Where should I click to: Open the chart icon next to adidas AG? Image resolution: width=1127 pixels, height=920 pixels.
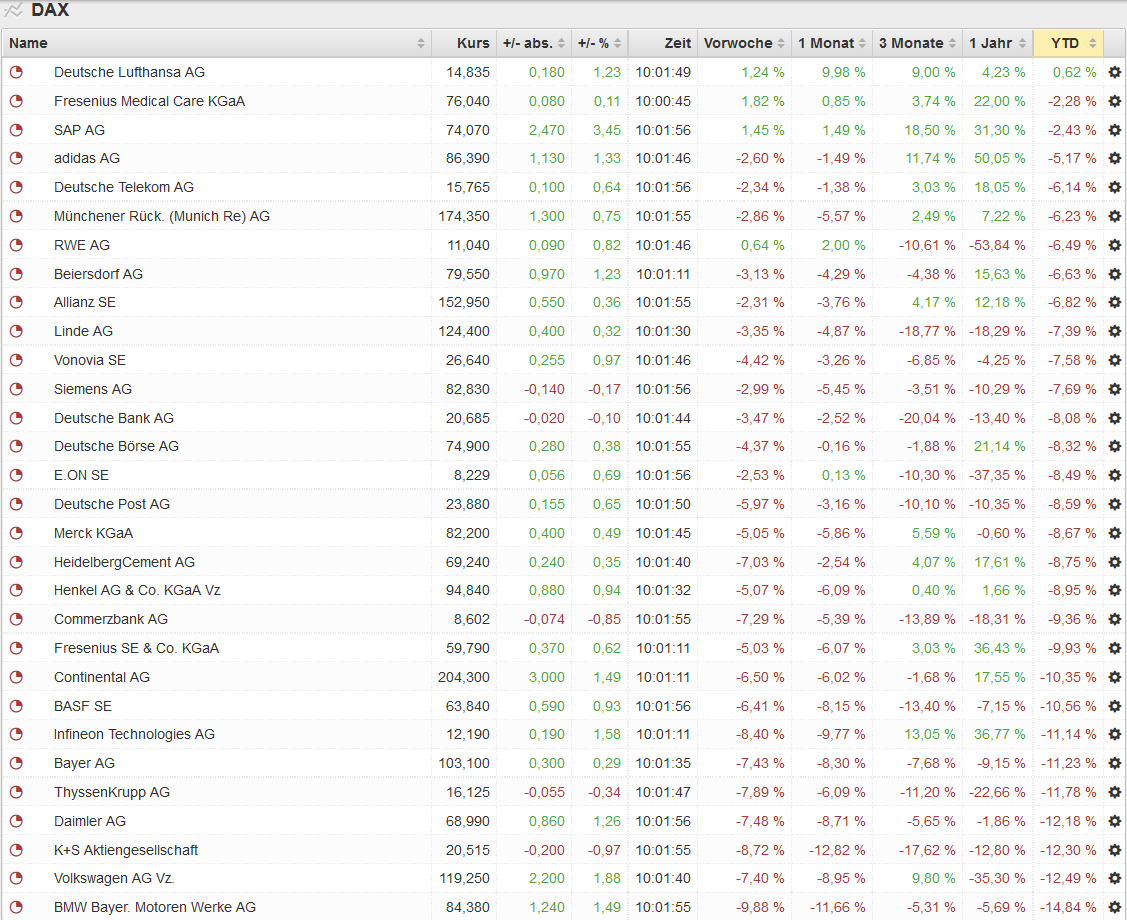(x=16, y=158)
